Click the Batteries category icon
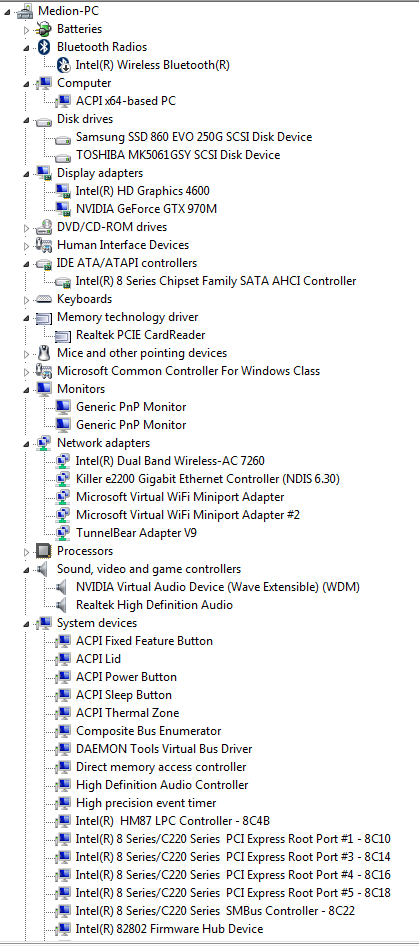 (x=43, y=29)
